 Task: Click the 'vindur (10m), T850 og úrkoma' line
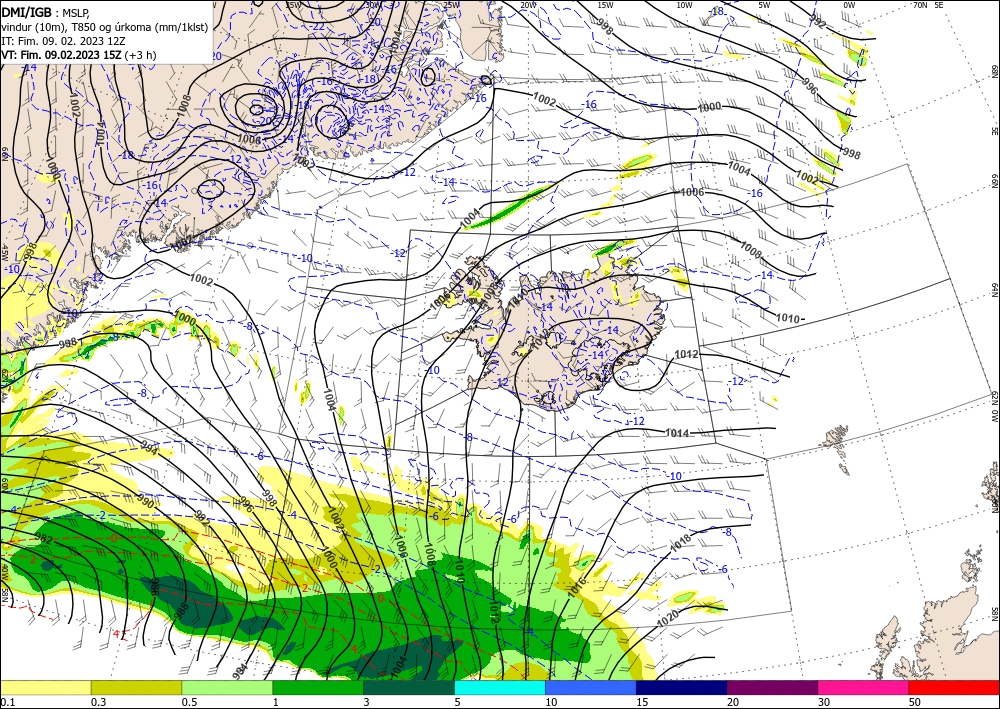tap(105, 27)
